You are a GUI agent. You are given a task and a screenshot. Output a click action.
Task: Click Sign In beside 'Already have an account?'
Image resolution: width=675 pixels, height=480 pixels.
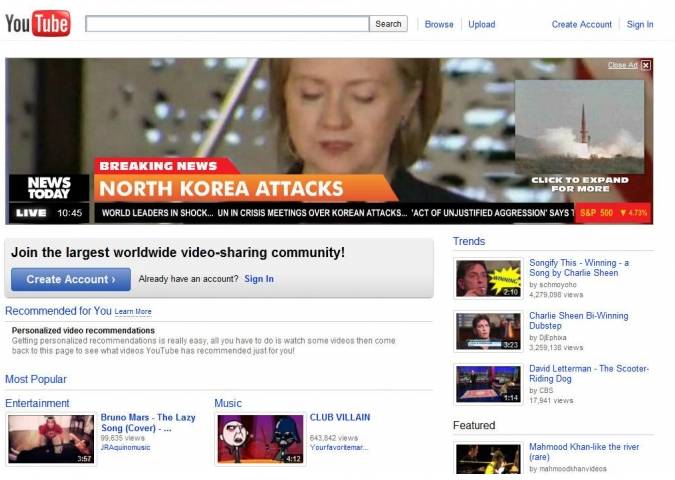point(259,279)
